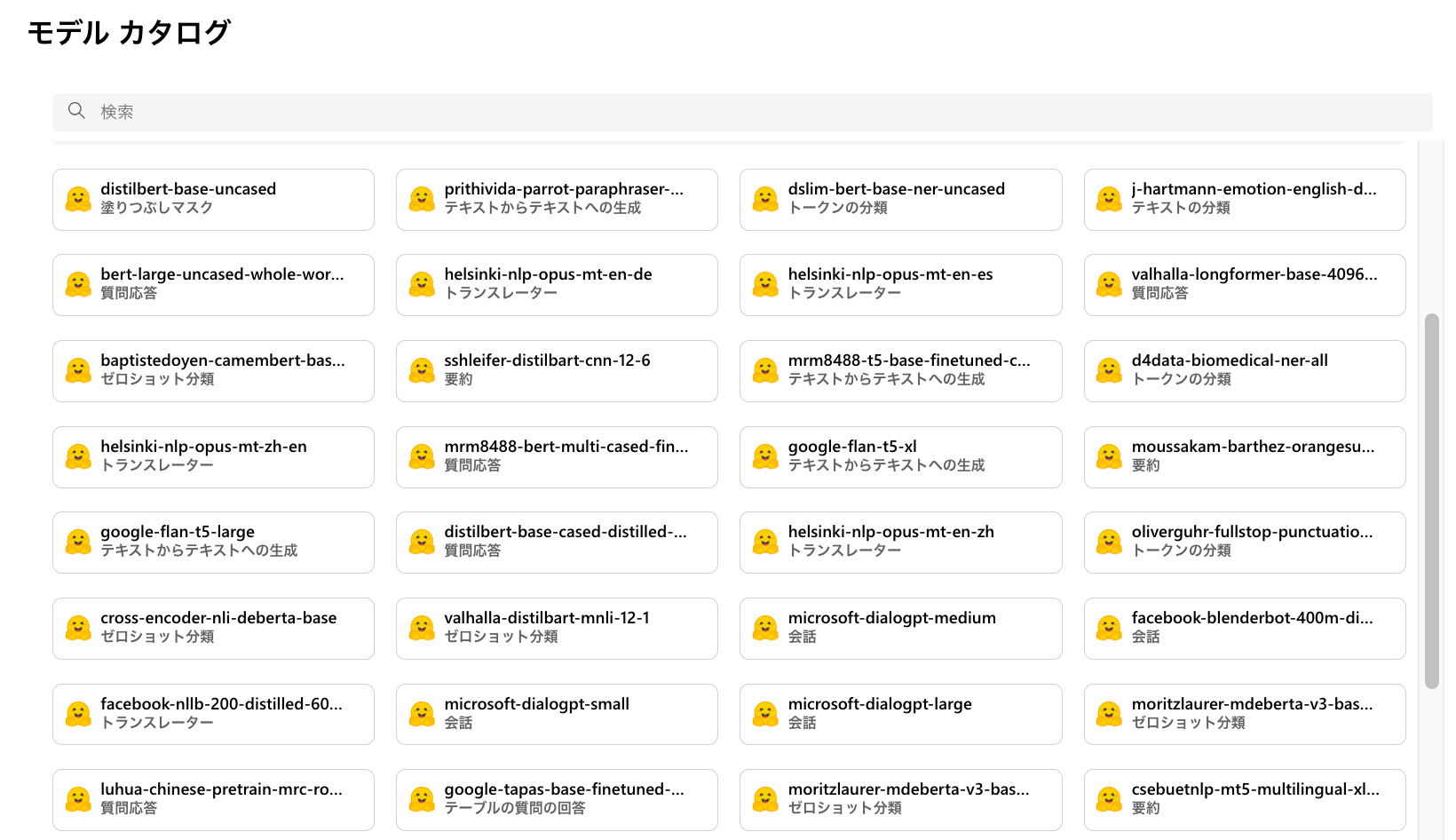Click the emoji icon on sshleifer-distilbart-cnn-12-6 card
This screenshot has width=1456, height=840.
[422, 370]
